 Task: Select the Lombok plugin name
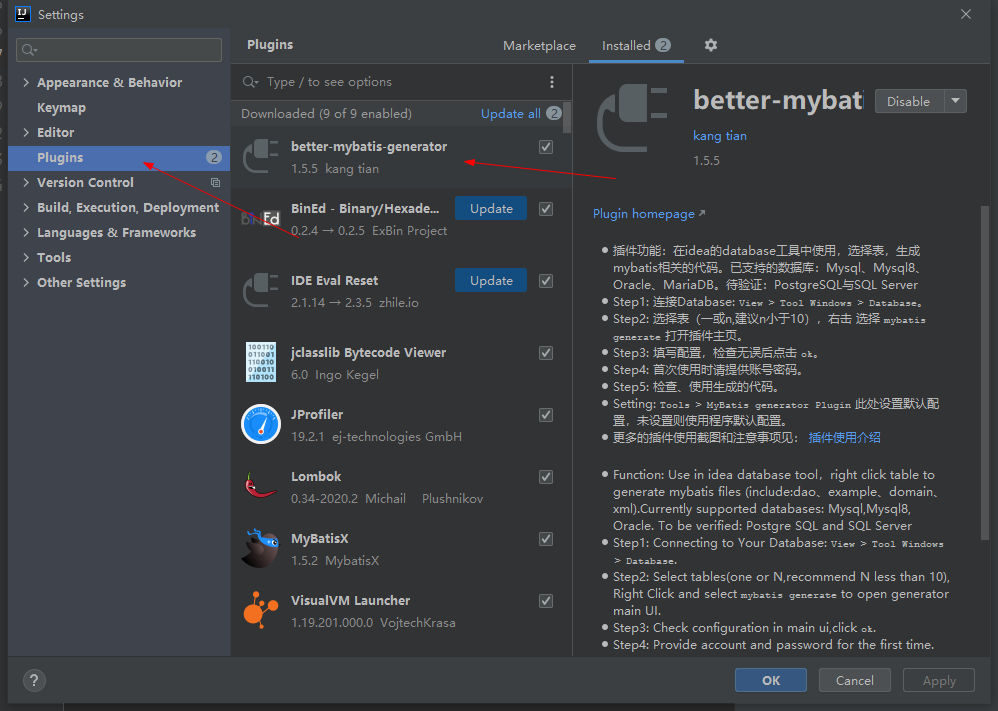316,476
